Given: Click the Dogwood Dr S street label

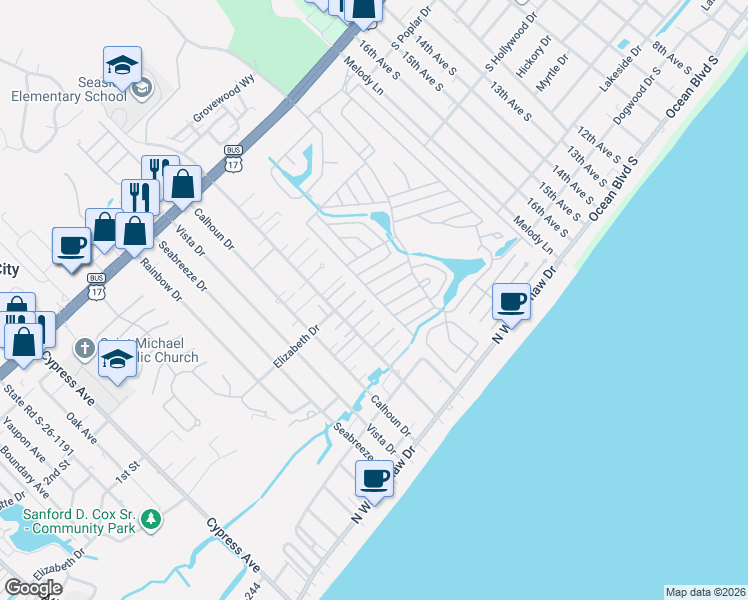Looking at the screenshot, I should [637, 96].
